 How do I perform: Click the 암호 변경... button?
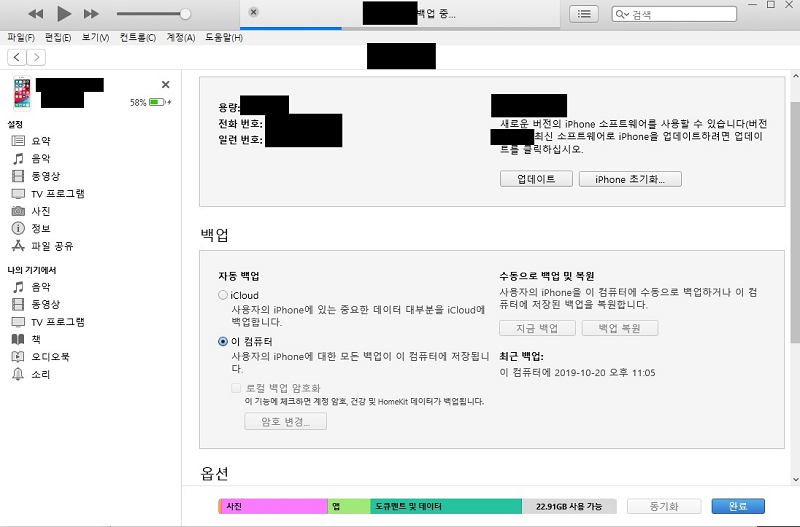click(x=285, y=421)
